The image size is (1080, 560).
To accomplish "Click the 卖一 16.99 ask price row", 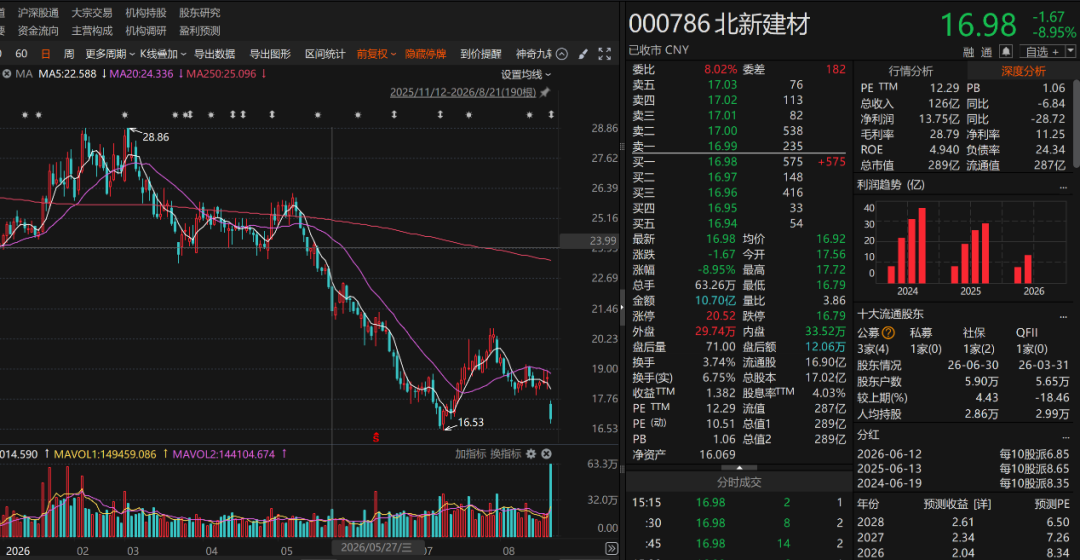I will coord(739,145).
